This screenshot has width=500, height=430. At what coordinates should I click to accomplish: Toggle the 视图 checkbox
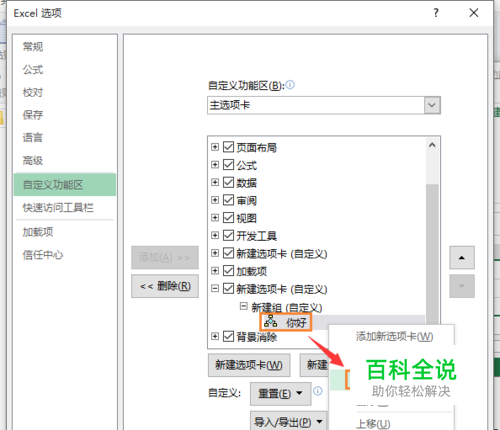click(228, 218)
